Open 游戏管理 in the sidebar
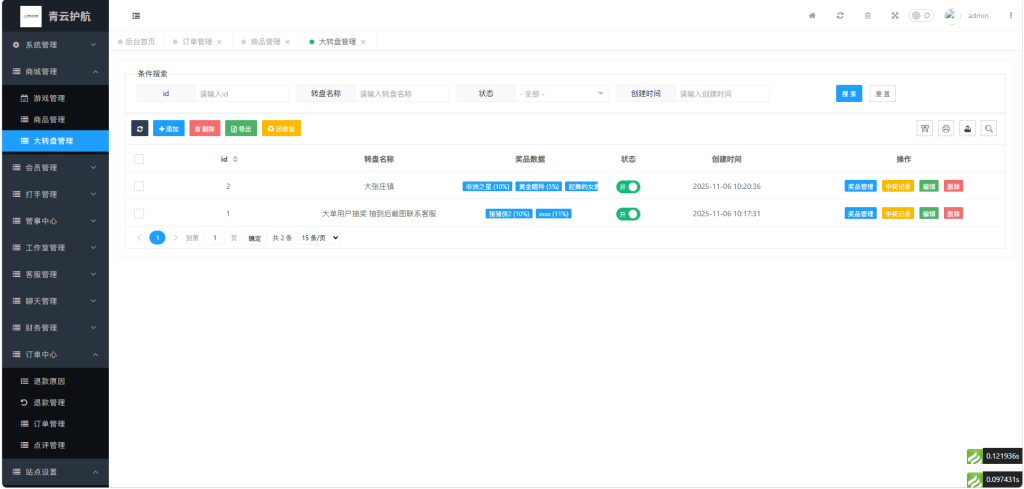The height and width of the screenshot is (489, 1024). pos(54,99)
